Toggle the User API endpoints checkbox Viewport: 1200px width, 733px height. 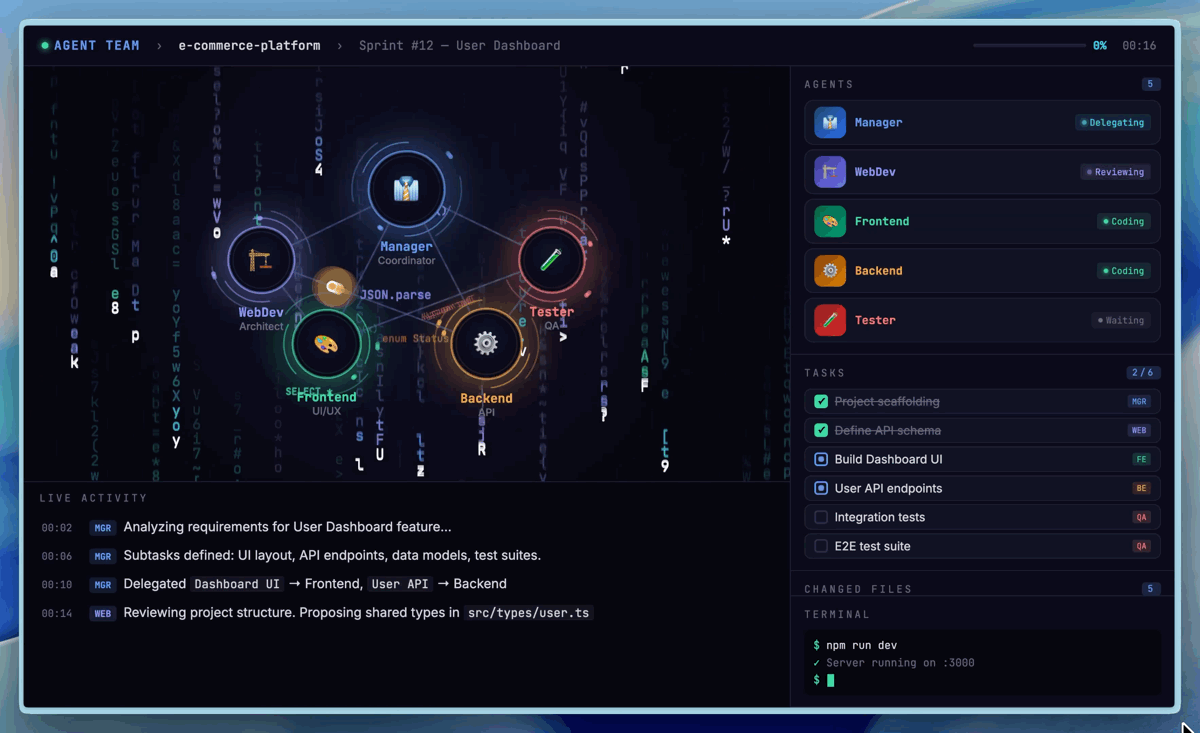click(821, 488)
